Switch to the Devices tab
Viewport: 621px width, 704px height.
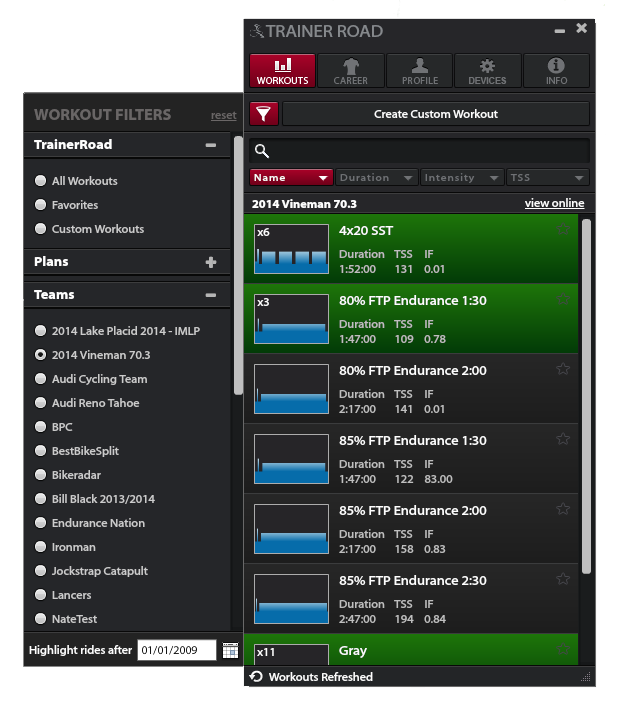coord(488,70)
